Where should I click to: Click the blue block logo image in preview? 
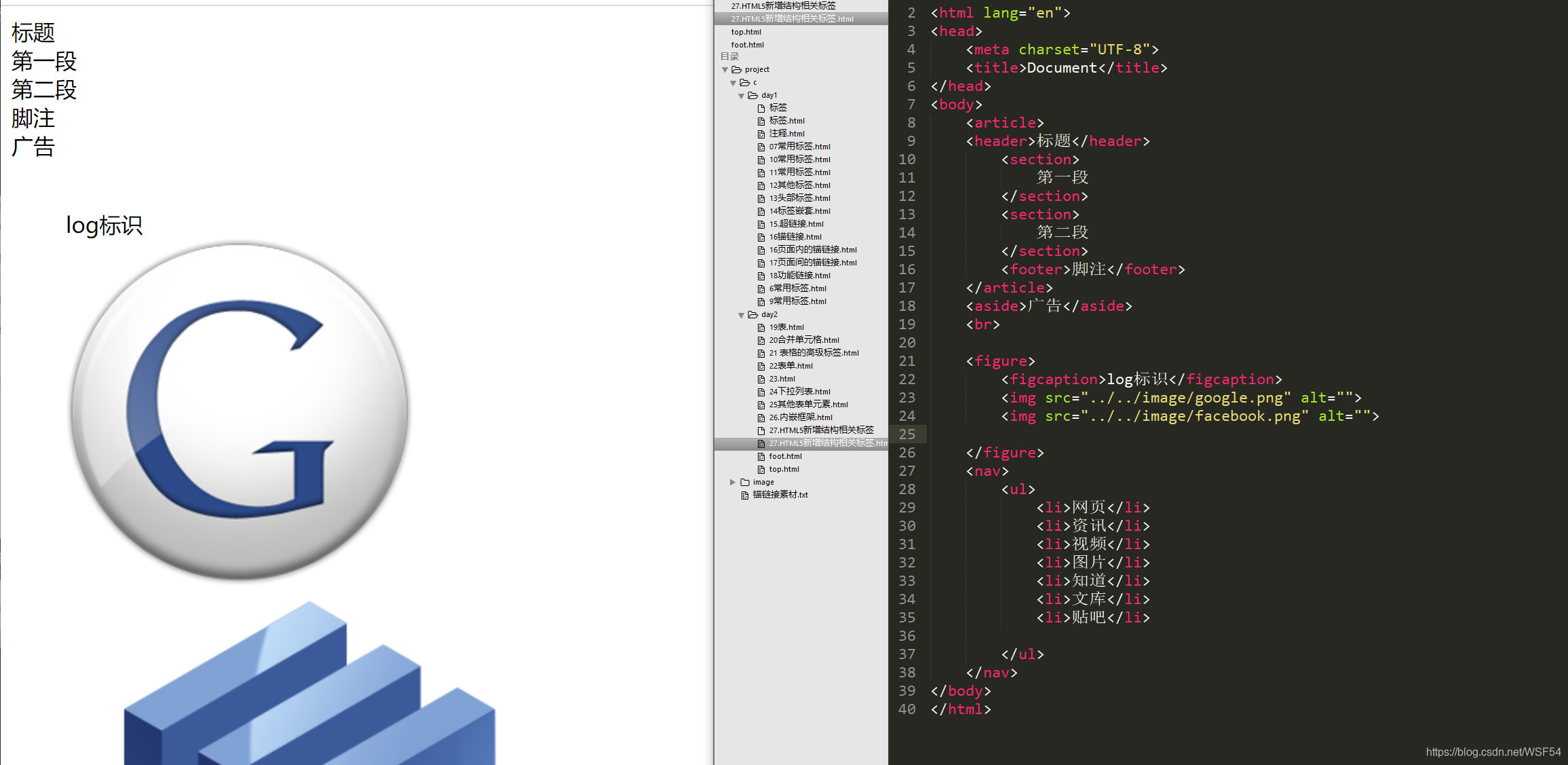click(309, 682)
